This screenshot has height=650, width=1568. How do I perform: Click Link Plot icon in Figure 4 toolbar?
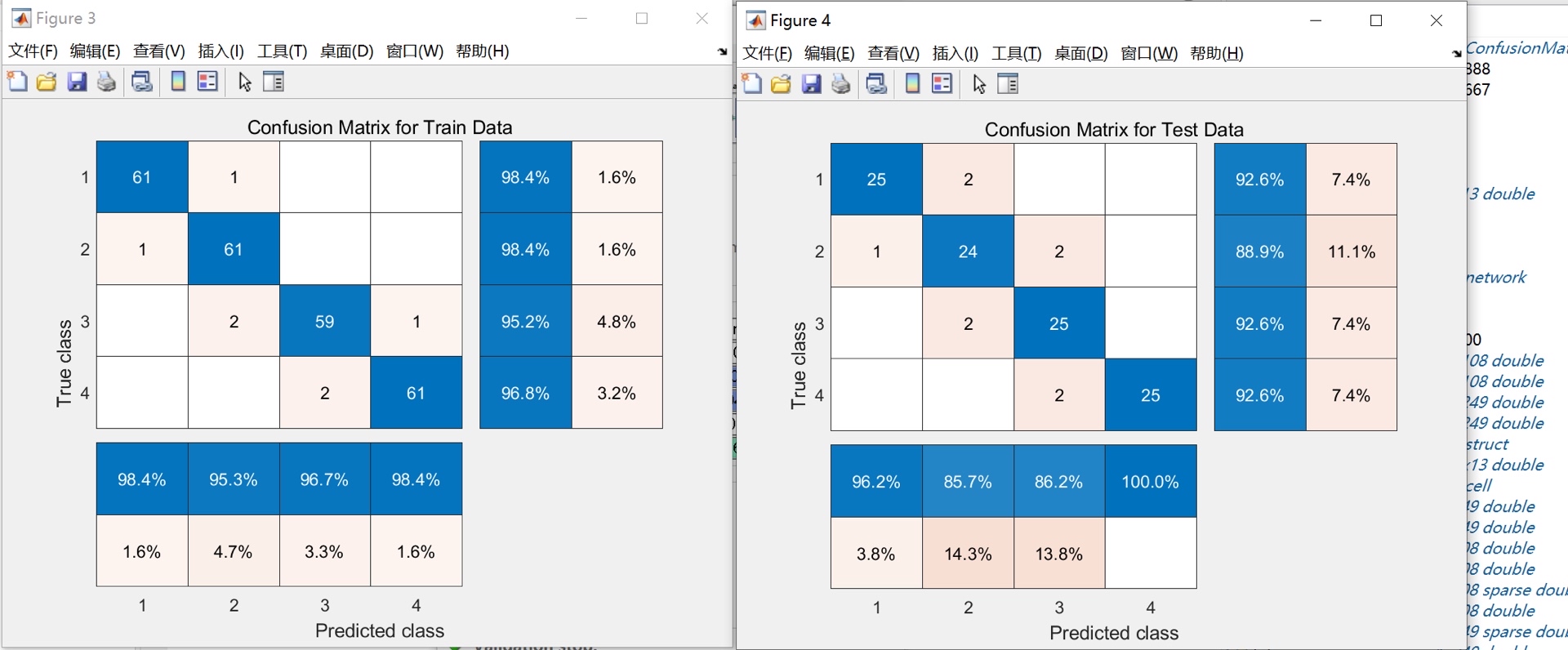coord(876,84)
